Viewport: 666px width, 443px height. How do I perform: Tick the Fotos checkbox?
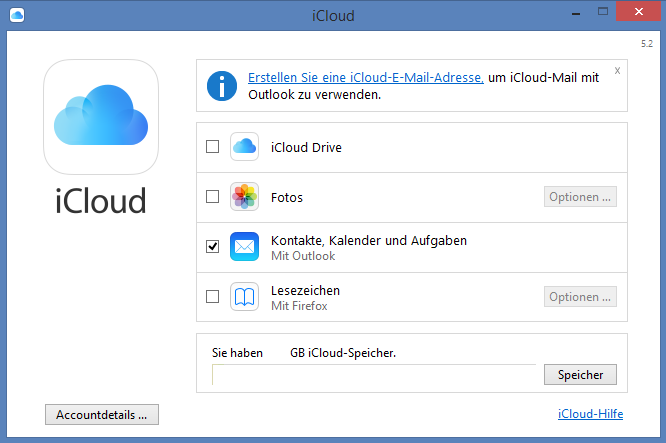click(x=212, y=197)
